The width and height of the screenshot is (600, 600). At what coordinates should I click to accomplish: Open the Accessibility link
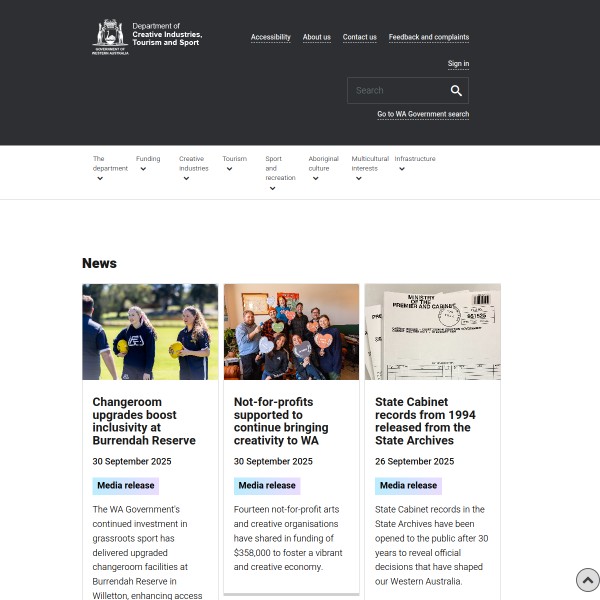[270, 37]
